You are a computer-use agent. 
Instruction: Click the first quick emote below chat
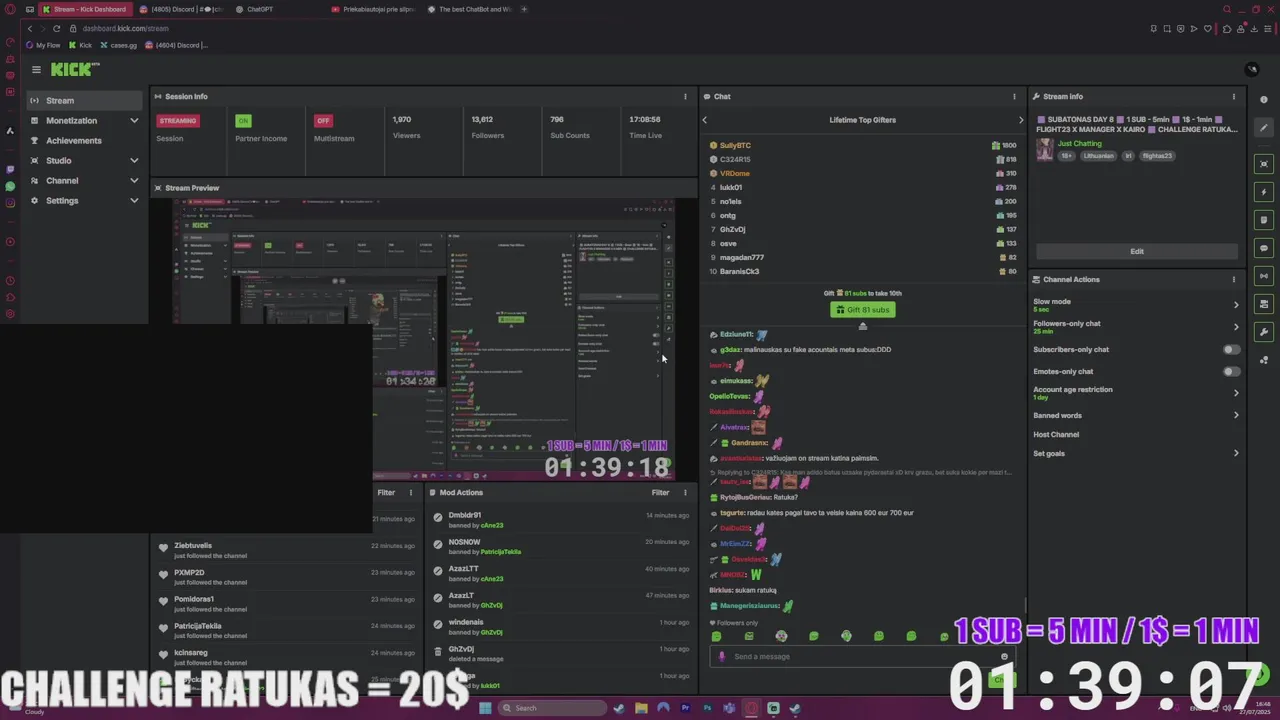click(716, 636)
